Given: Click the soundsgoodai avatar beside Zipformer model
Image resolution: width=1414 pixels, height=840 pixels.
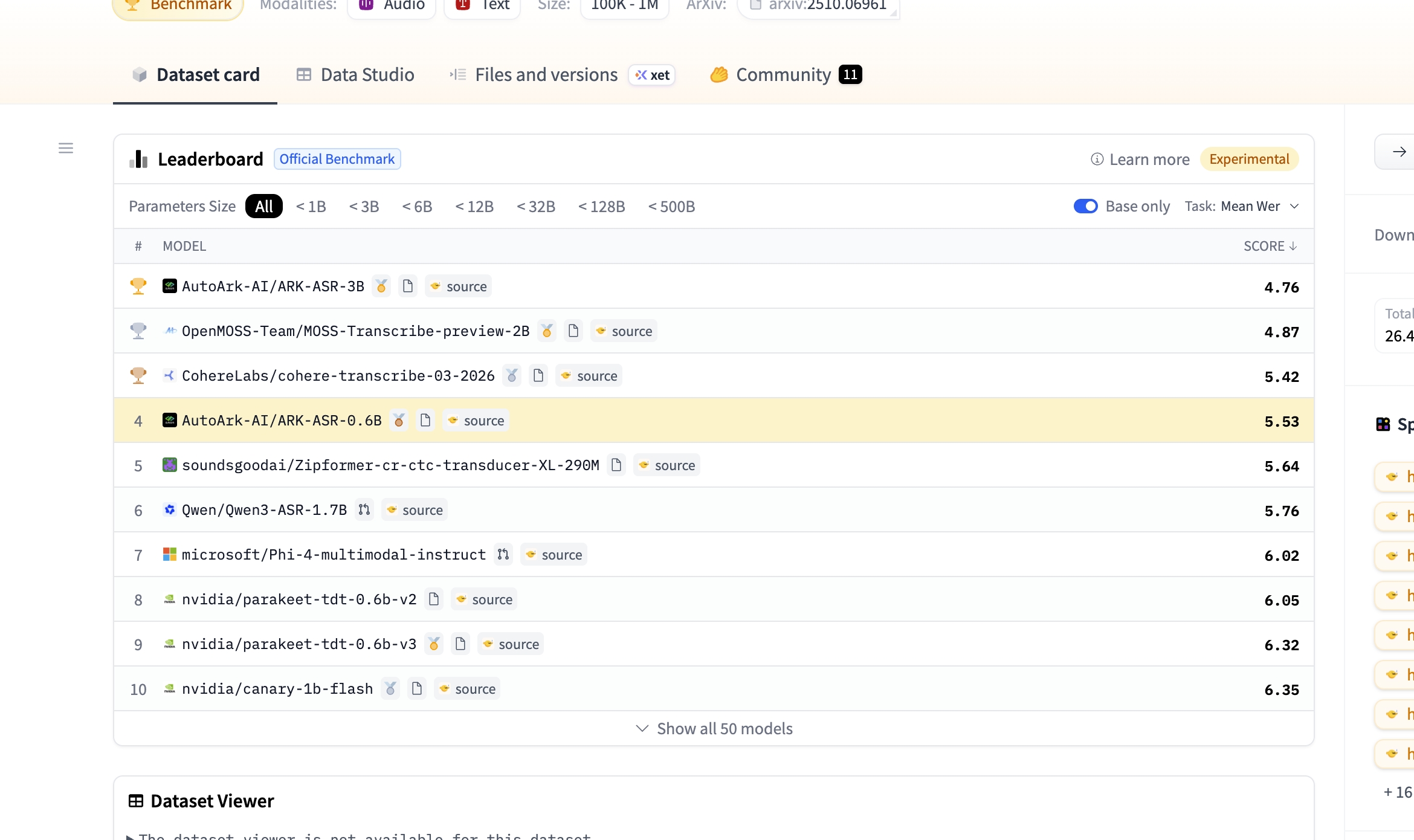Looking at the screenshot, I should pos(170,465).
